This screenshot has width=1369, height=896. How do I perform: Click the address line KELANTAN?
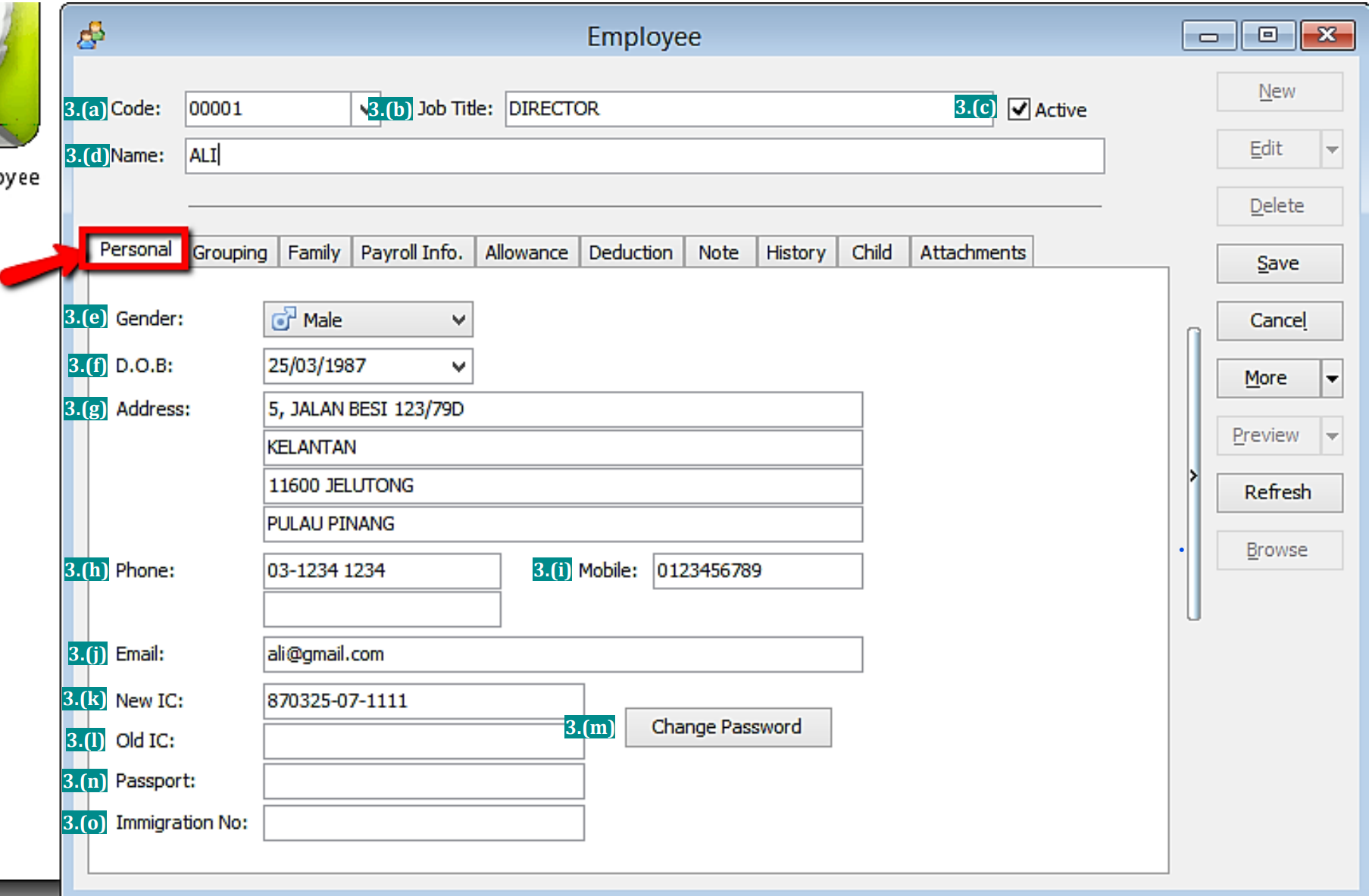click(x=563, y=448)
